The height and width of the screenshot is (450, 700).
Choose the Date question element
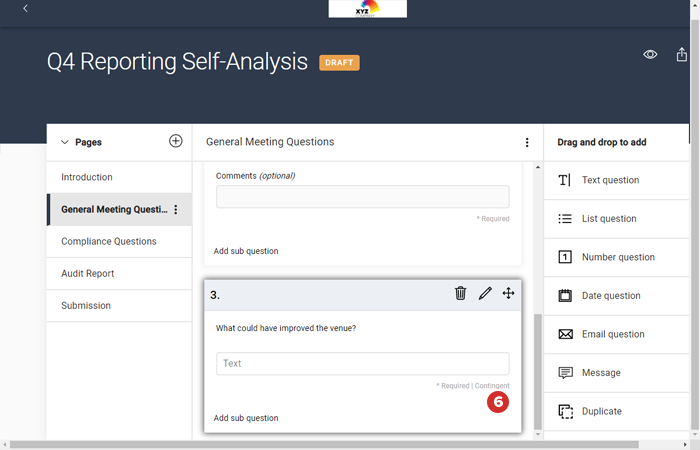[610, 296]
